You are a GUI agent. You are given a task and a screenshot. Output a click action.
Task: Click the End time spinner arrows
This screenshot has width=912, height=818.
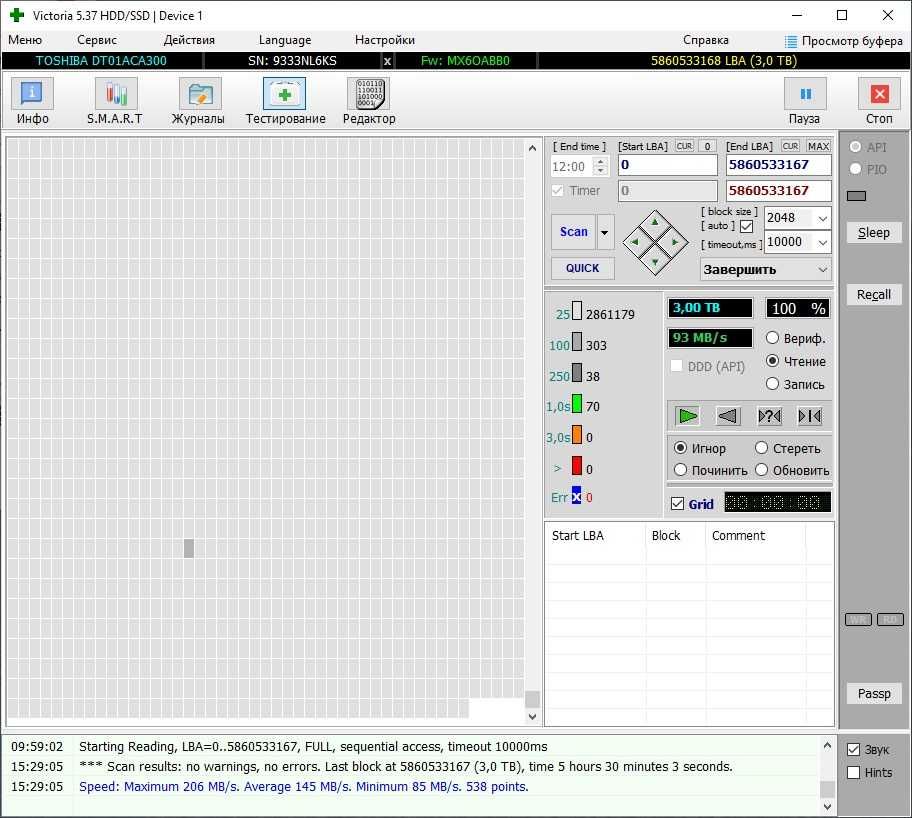[600, 166]
